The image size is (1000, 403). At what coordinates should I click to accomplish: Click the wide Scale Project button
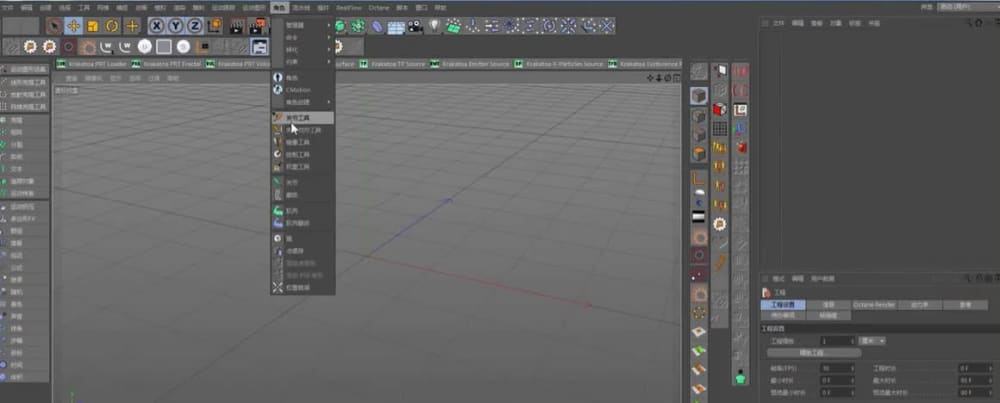tap(814, 353)
